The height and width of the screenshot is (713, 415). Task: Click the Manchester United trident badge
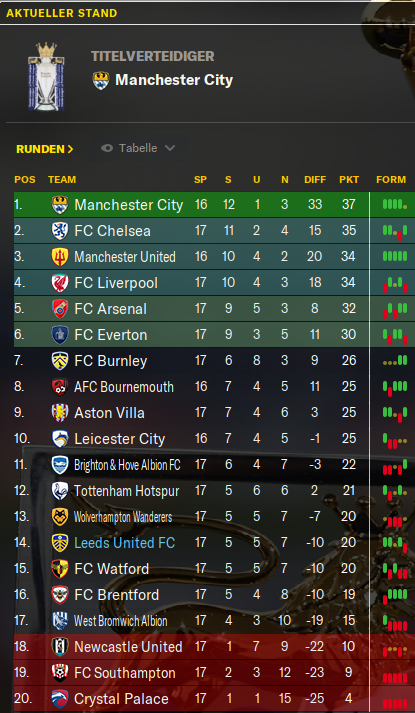[60, 257]
